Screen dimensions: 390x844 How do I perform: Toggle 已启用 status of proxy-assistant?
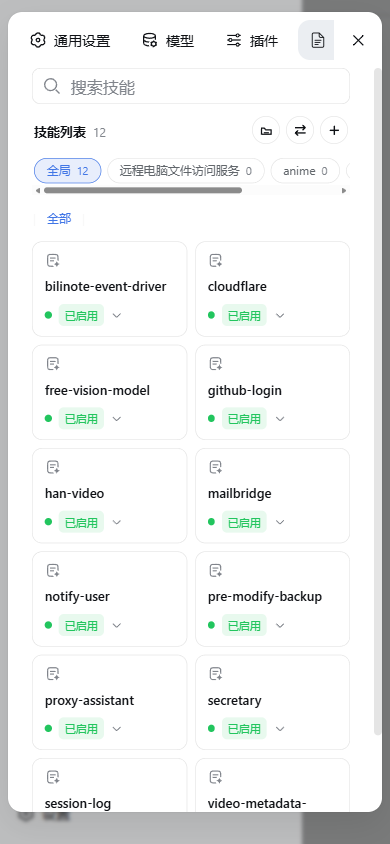pos(81,729)
